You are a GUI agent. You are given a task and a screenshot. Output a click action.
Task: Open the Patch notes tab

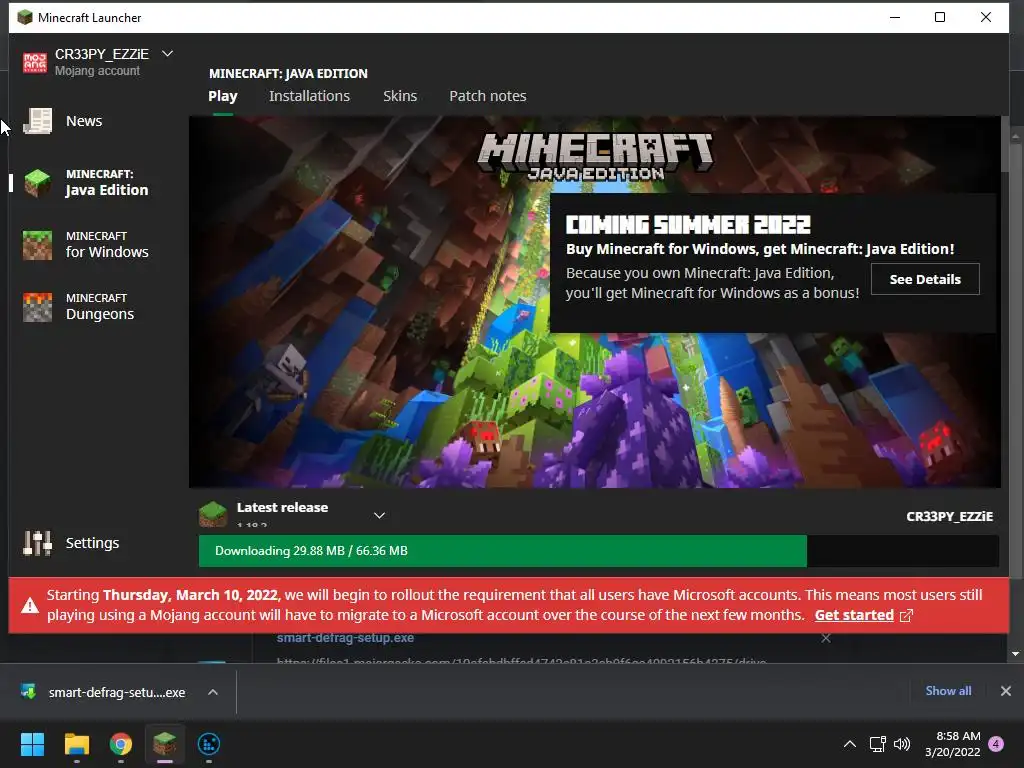[488, 96]
